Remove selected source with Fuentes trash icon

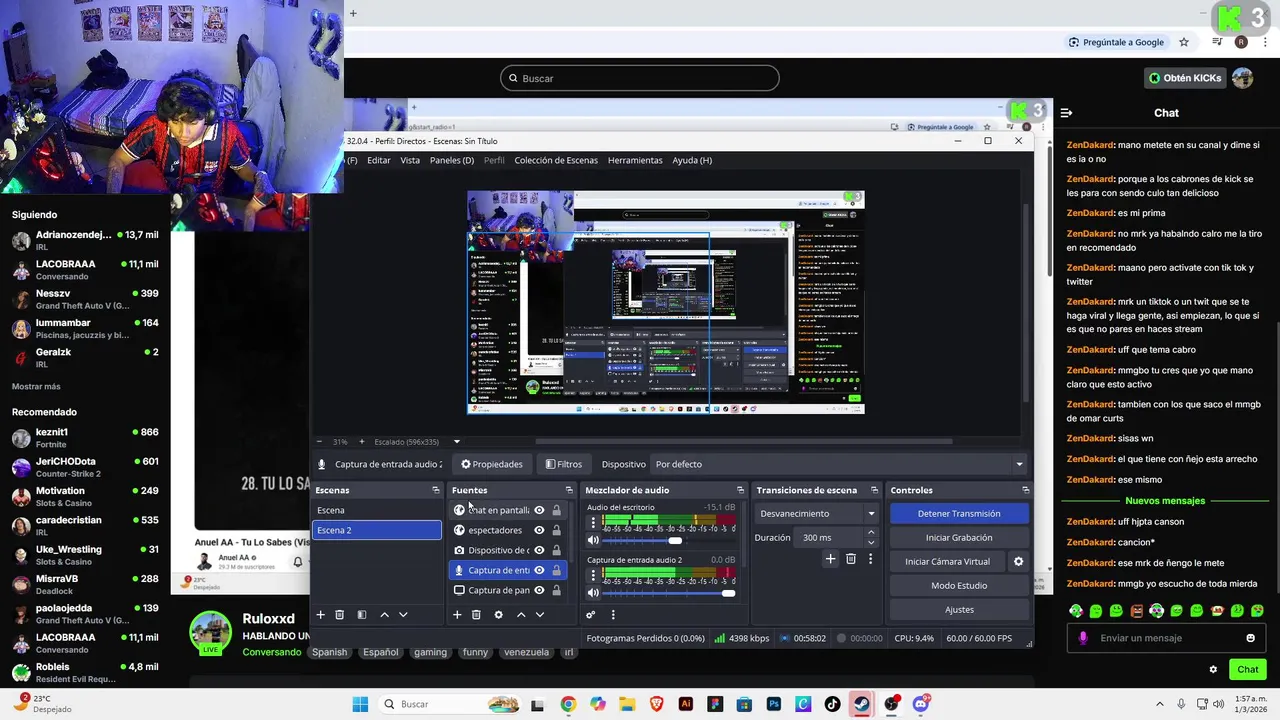(476, 615)
